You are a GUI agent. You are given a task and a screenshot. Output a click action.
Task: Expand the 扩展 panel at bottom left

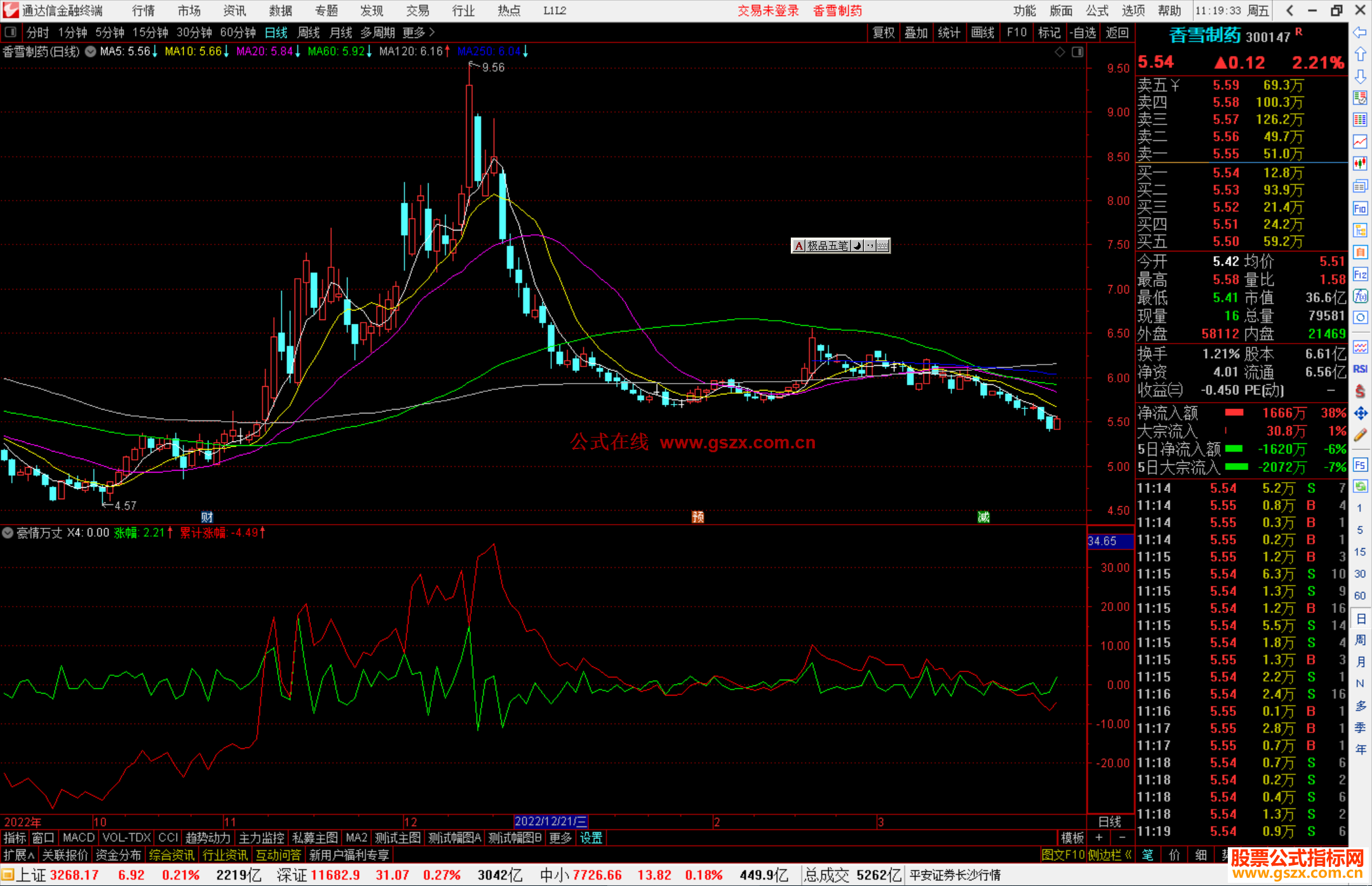pos(18,855)
